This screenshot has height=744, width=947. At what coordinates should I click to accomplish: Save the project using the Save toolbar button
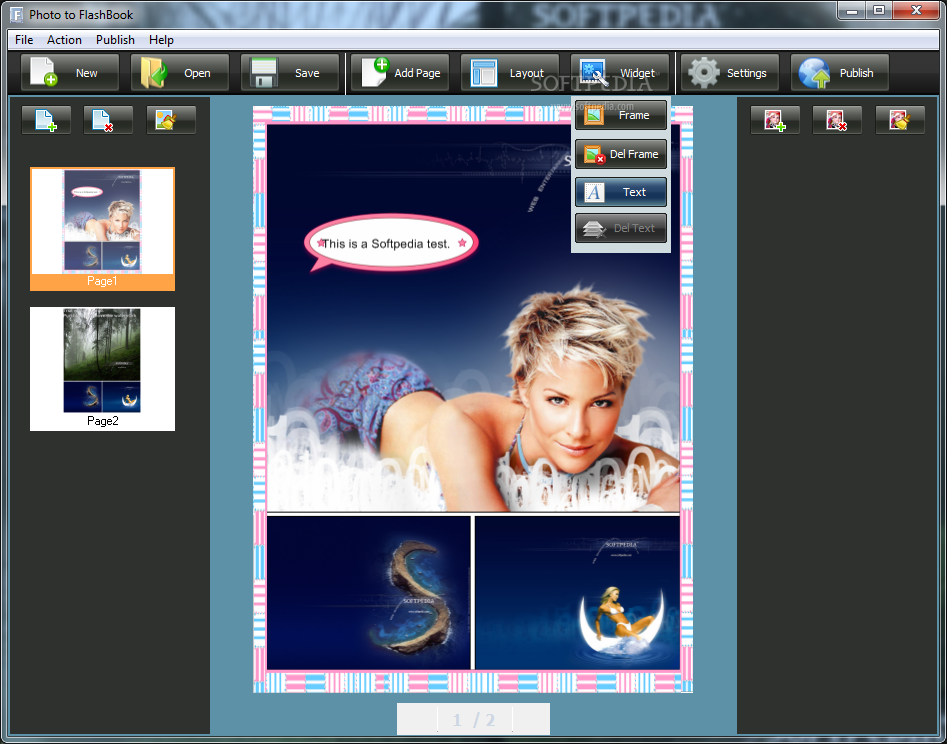click(x=290, y=73)
